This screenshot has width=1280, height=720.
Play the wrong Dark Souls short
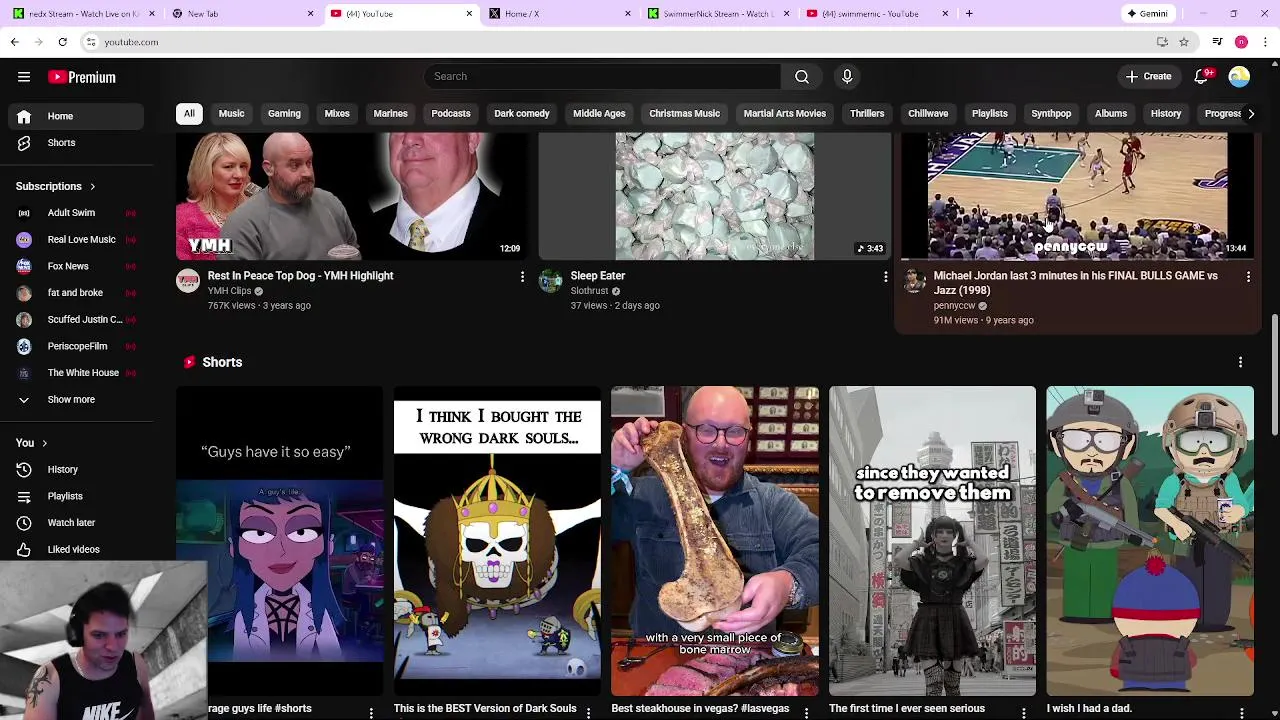pos(497,540)
